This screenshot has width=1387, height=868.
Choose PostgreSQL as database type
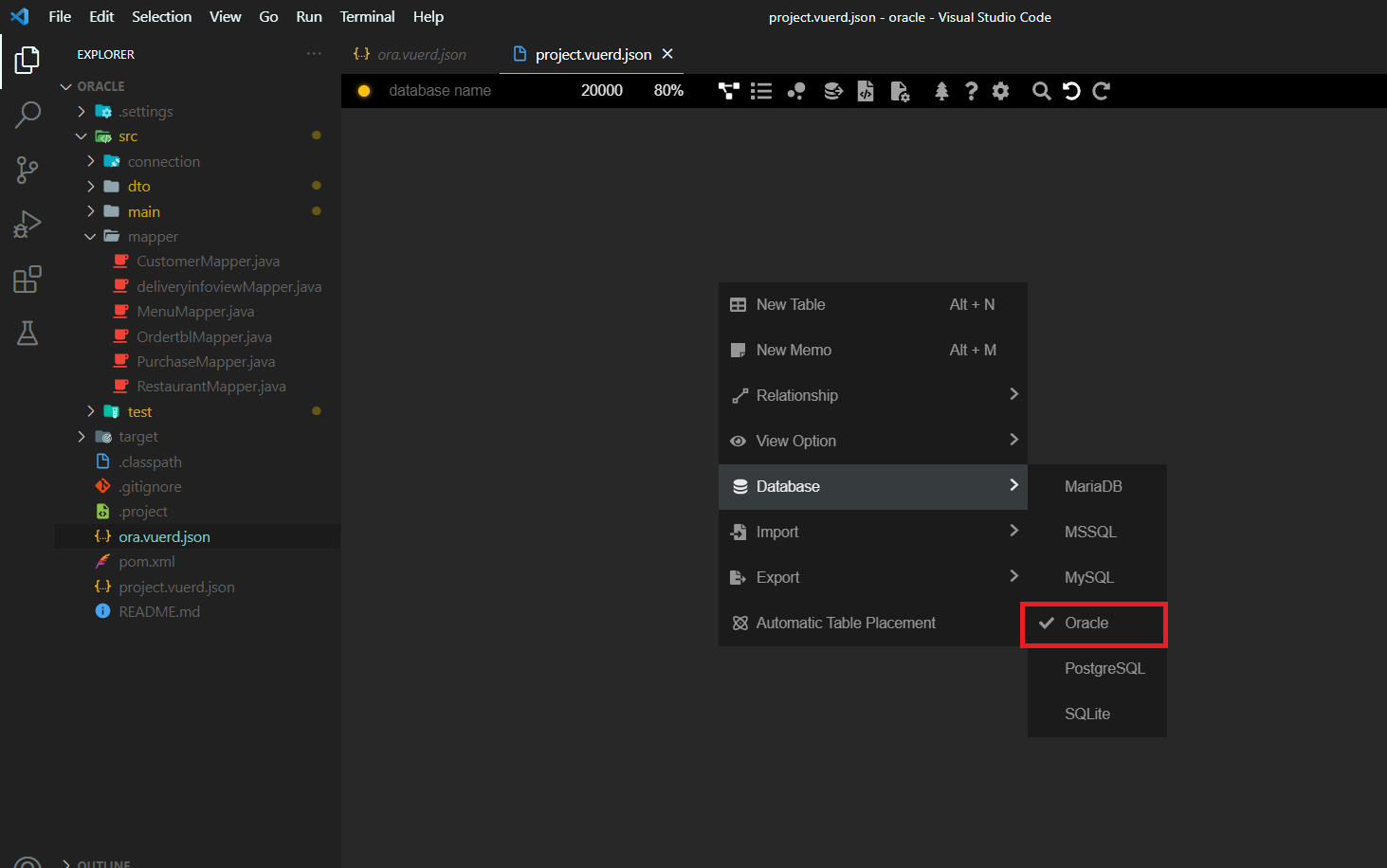point(1097,669)
